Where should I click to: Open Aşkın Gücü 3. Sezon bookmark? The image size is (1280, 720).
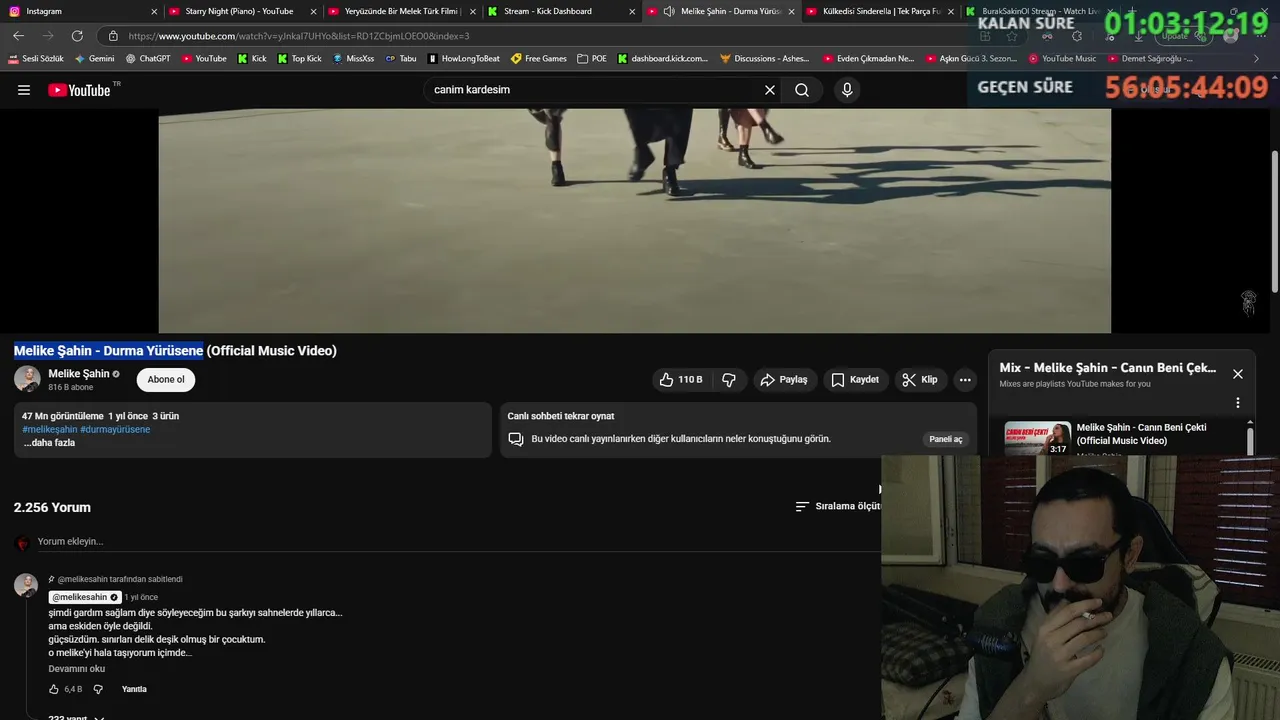[971, 59]
